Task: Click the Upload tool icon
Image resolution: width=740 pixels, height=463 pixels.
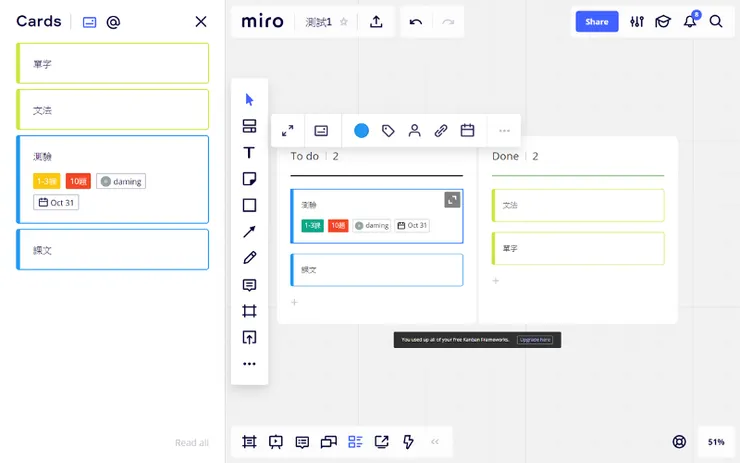Action: [249, 337]
